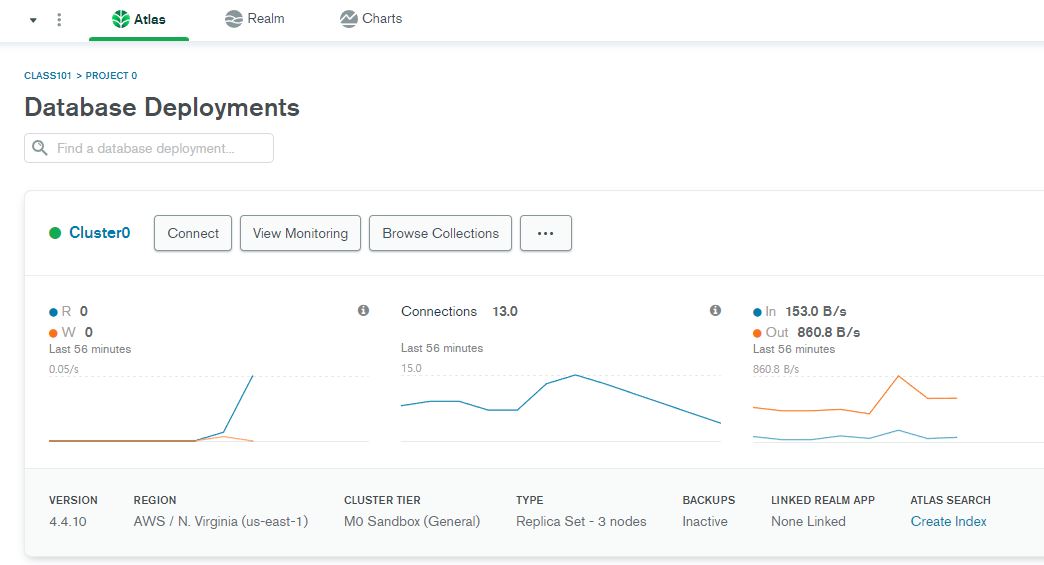
Task: Open the vertical three-dot options menu
Action: pyautogui.click(x=59, y=20)
